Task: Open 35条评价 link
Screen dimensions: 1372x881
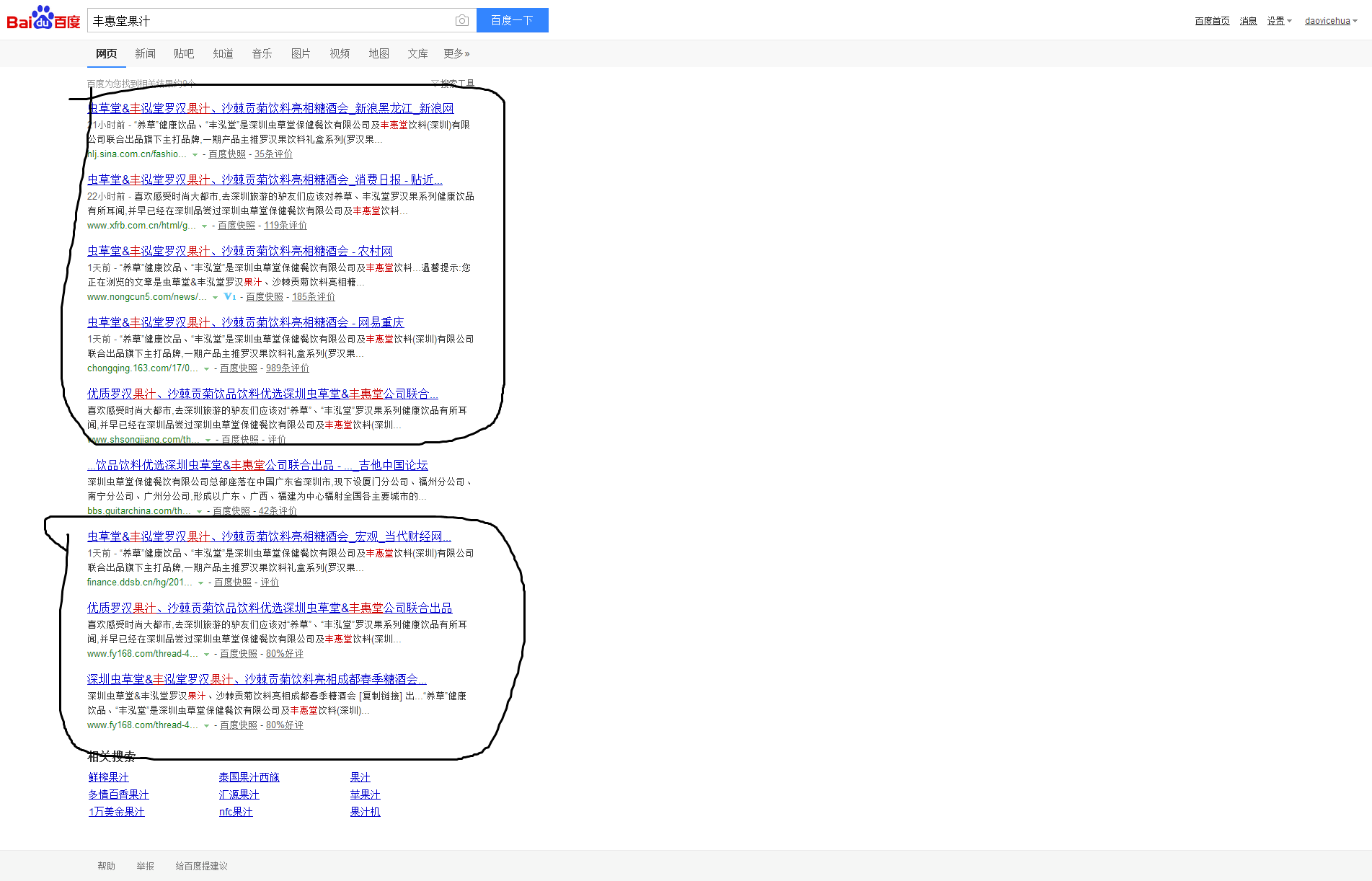Action: click(x=273, y=154)
